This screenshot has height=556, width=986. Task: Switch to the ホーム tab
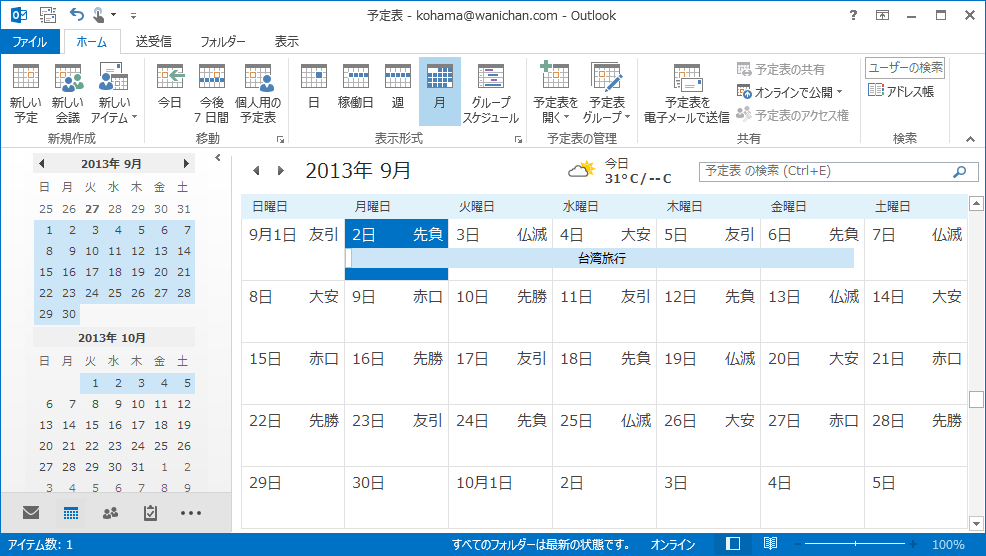click(x=92, y=42)
